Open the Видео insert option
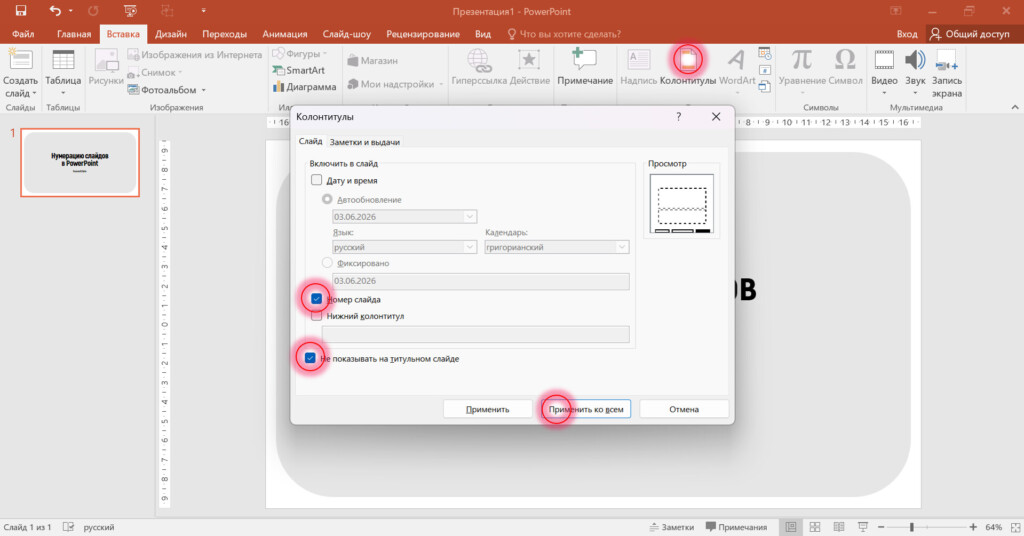The height and width of the screenshot is (536, 1024). (884, 72)
